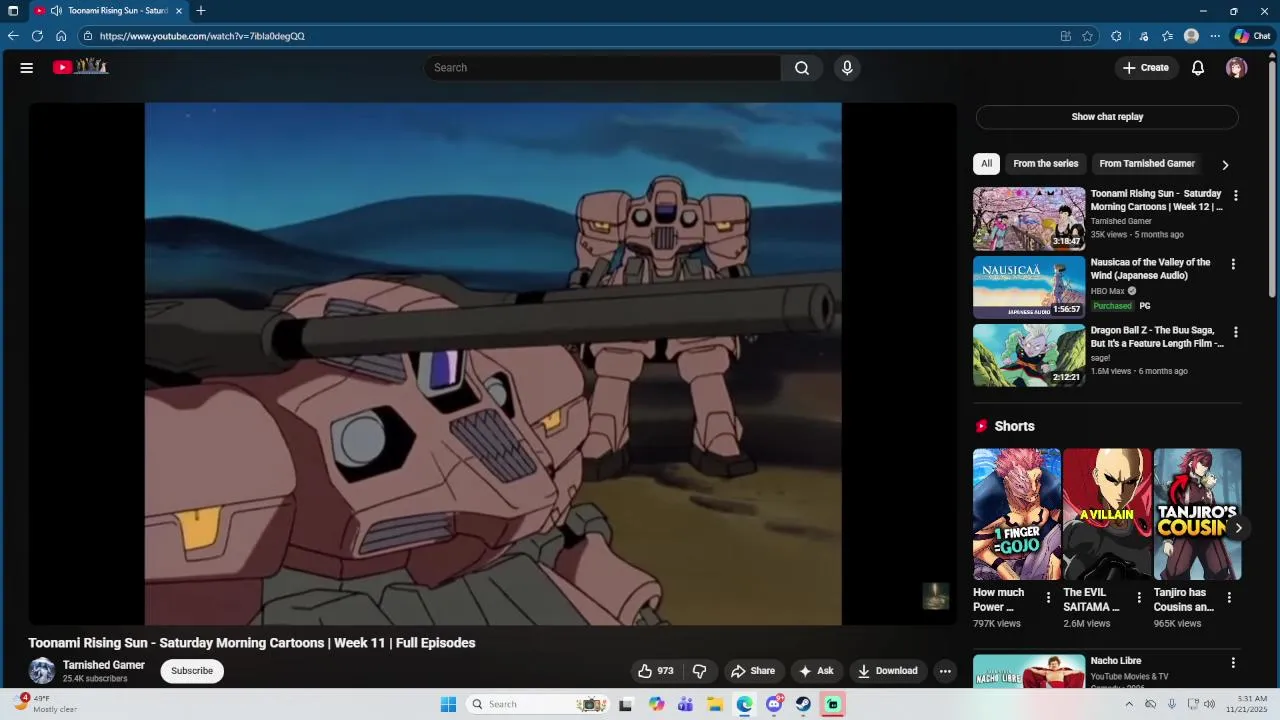Image resolution: width=1280 pixels, height=720 pixels.
Task: Open more actions ellipsis below the video
Action: click(945, 671)
